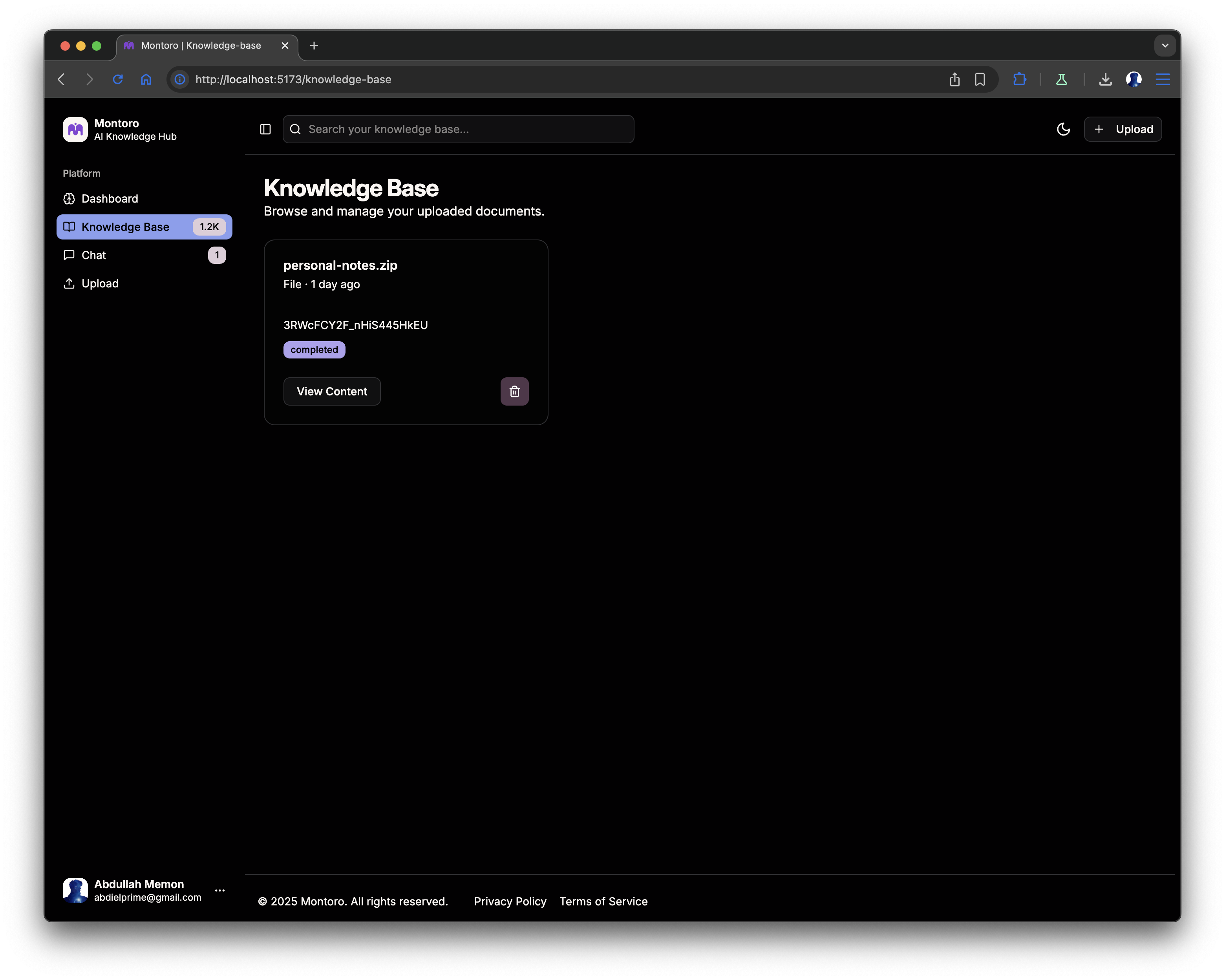The image size is (1225, 980).
Task: Delete personal-notes.zip using the trash icon
Action: click(514, 391)
